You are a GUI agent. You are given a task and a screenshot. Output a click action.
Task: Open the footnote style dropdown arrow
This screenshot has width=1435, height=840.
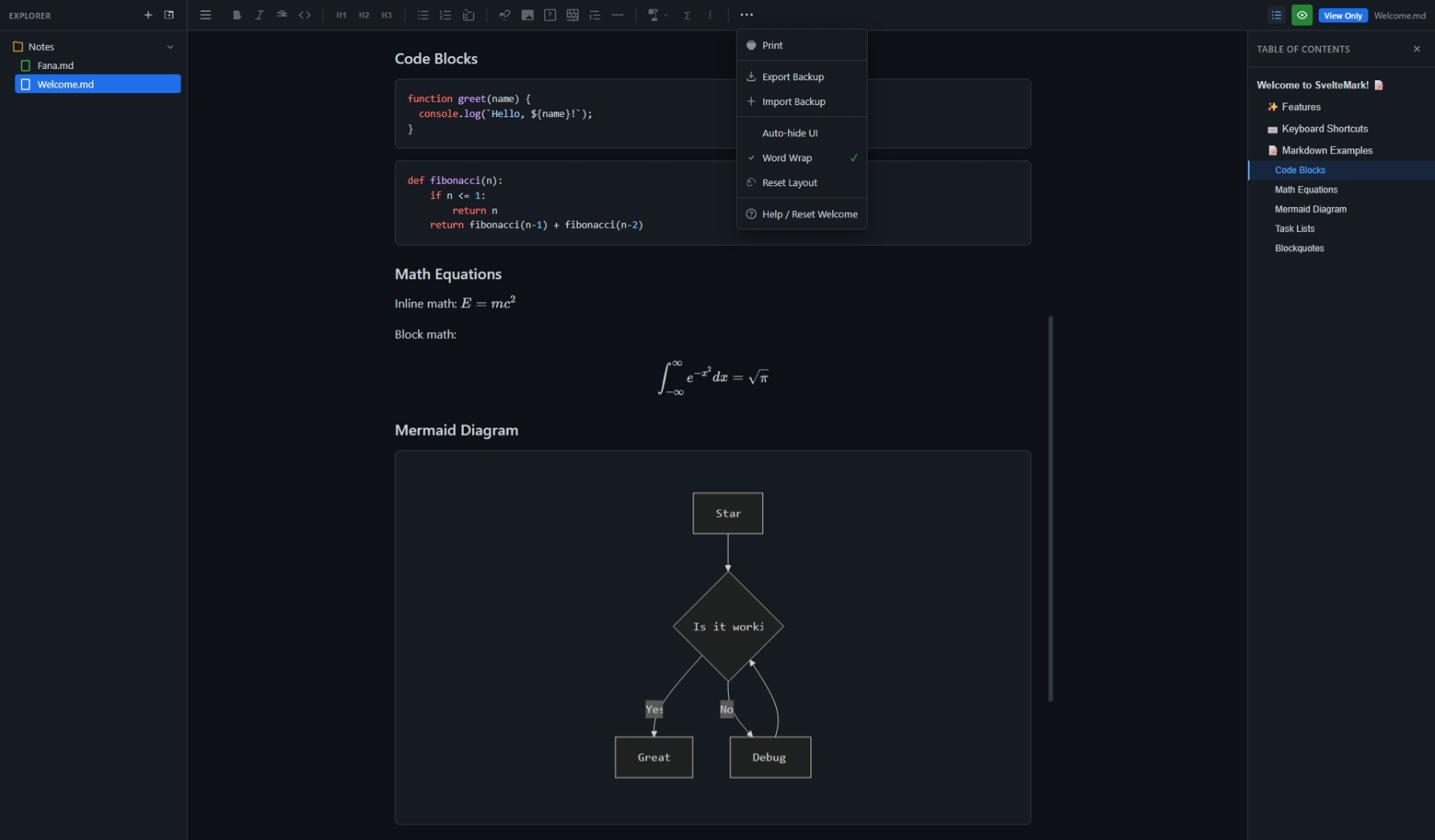tap(667, 14)
